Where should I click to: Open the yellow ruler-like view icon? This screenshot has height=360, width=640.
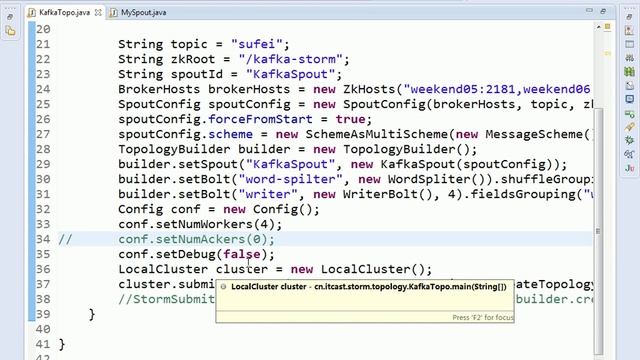click(629, 127)
